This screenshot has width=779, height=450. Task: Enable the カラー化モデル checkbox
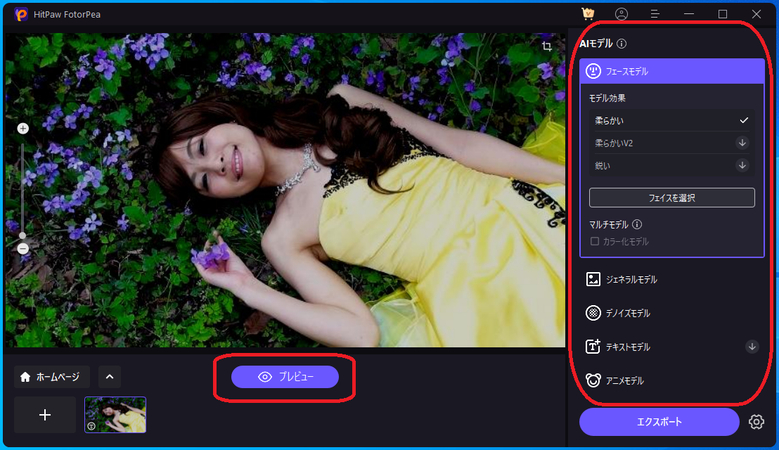[x=595, y=241]
